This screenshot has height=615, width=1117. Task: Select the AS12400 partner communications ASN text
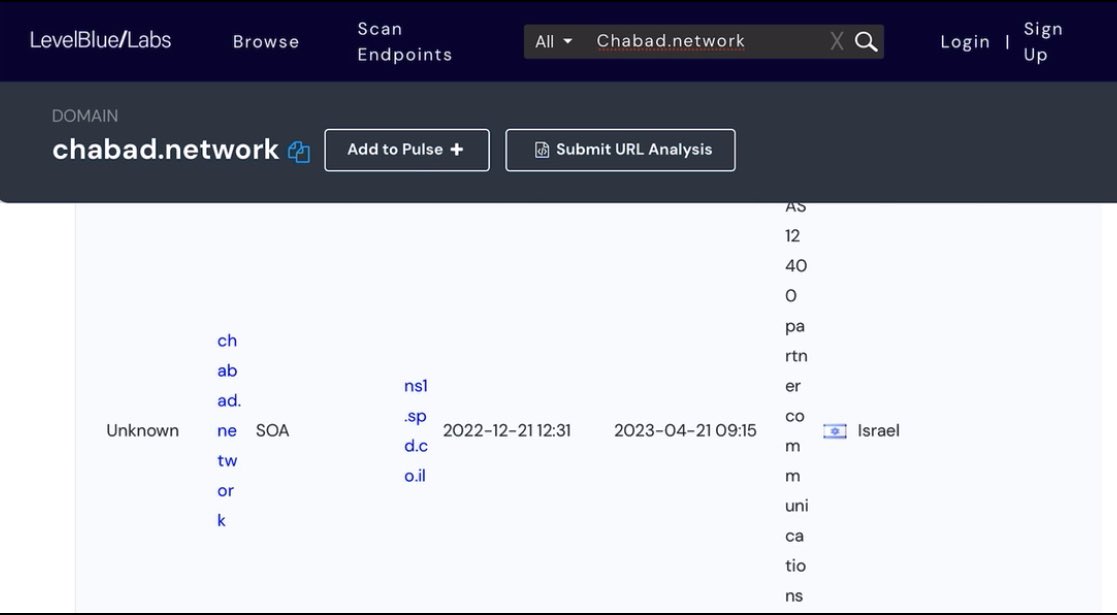tap(795, 400)
